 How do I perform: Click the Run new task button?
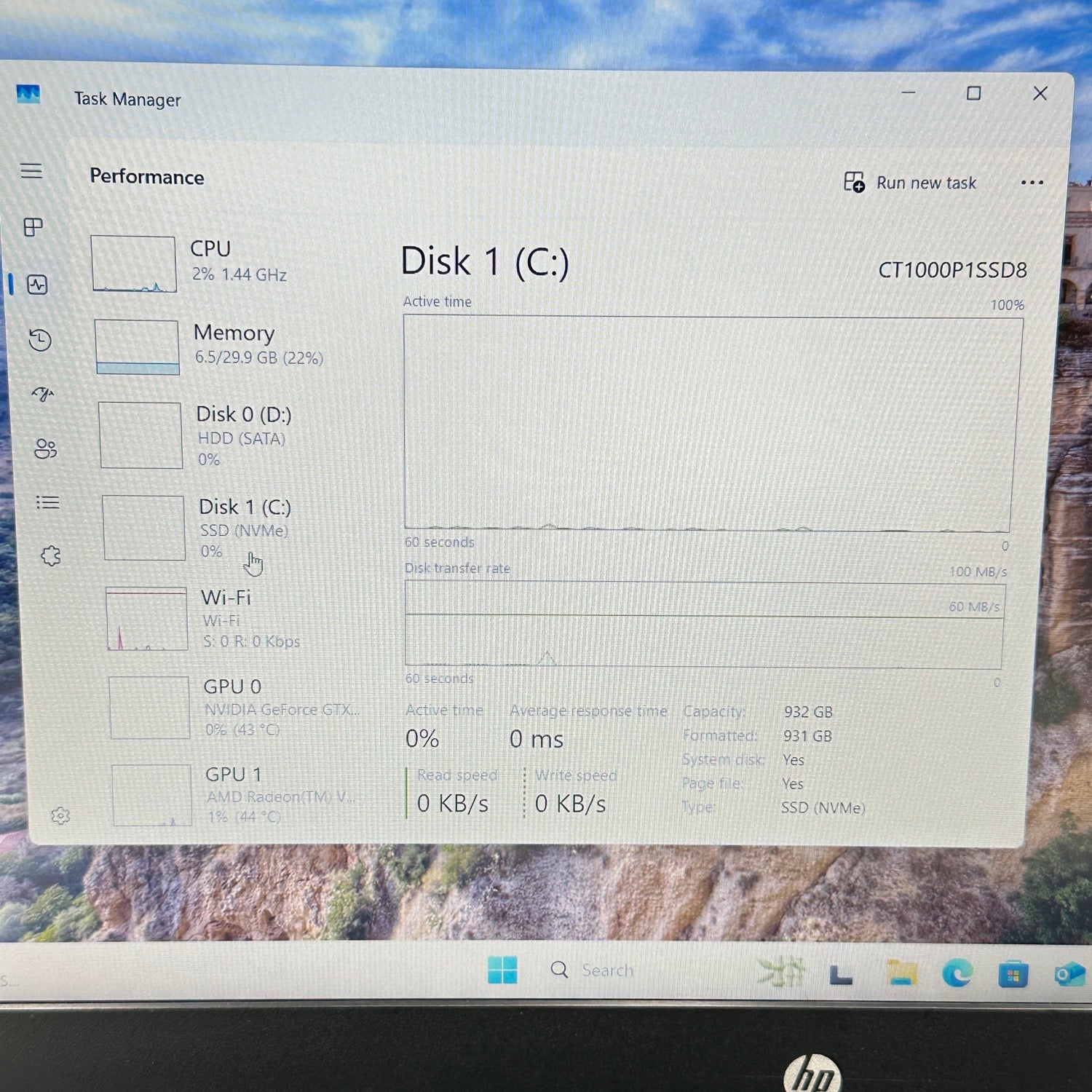click(910, 183)
